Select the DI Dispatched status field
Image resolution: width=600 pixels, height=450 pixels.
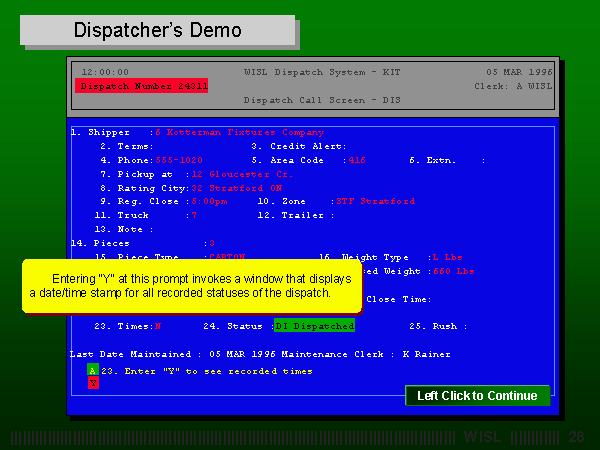pos(314,326)
